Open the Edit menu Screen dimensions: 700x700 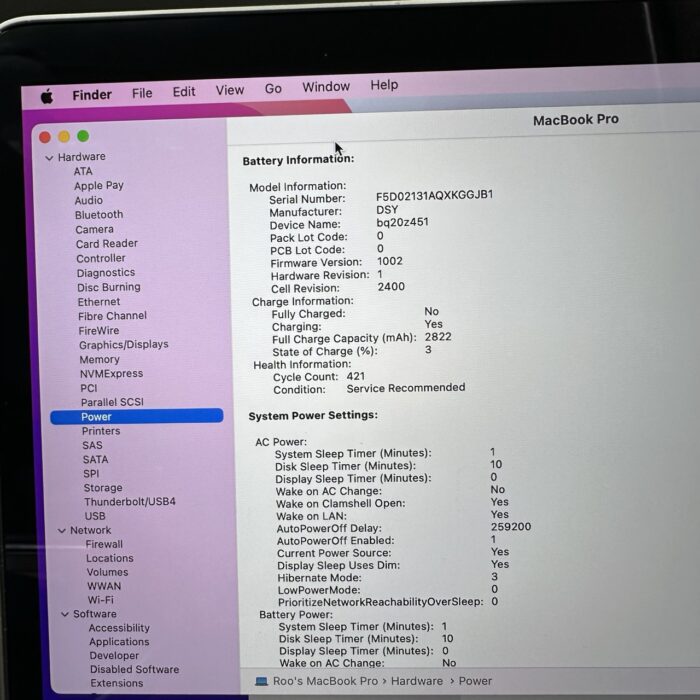(x=184, y=92)
